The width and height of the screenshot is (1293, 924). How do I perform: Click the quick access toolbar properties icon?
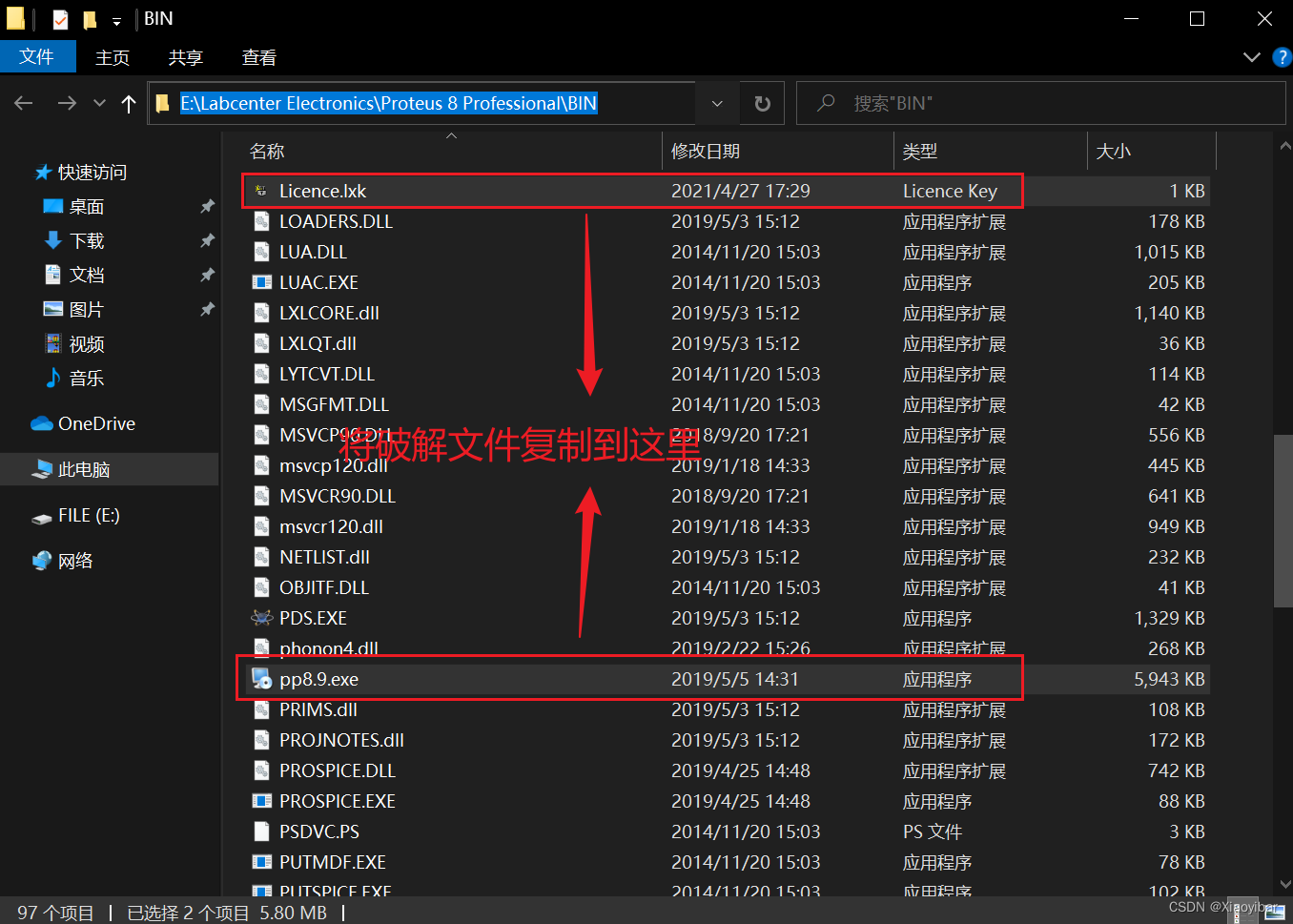[x=60, y=19]
